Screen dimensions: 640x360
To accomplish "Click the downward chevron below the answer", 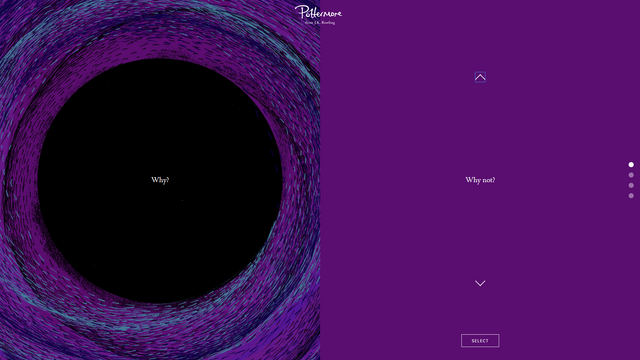I will (x=480, y=283).
